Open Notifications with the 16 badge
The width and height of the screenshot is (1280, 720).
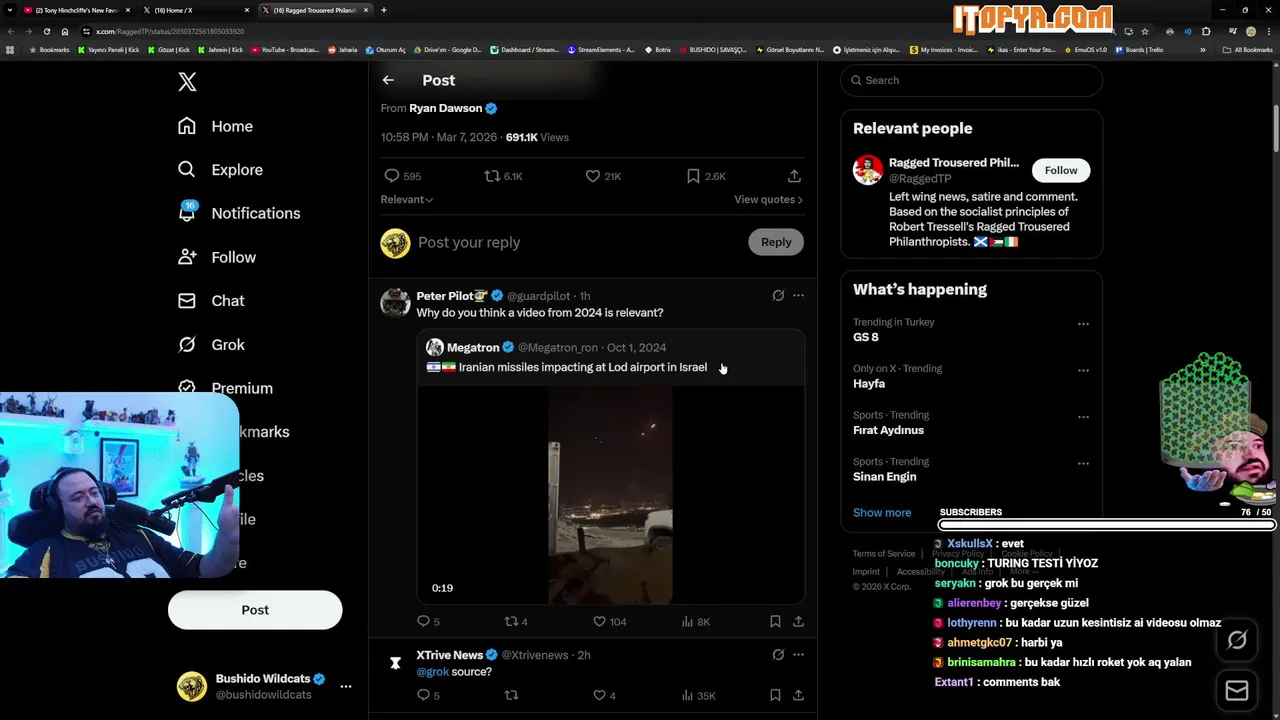[238, 213]
